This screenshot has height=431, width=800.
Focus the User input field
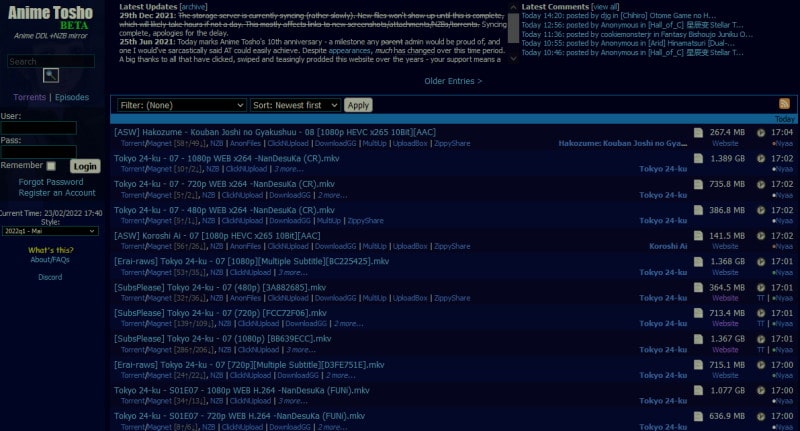[39, 128]
